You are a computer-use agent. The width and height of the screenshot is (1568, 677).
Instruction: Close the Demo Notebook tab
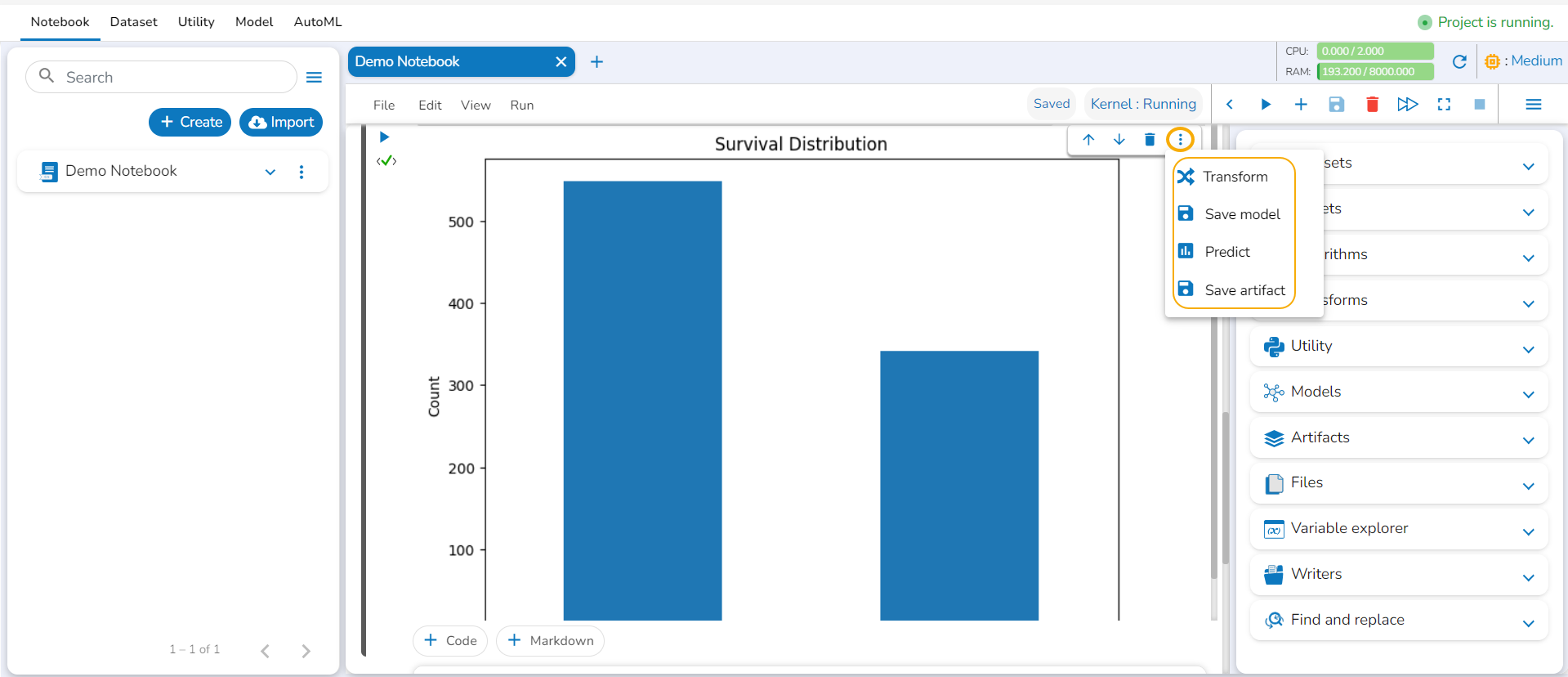coord(561,62)
